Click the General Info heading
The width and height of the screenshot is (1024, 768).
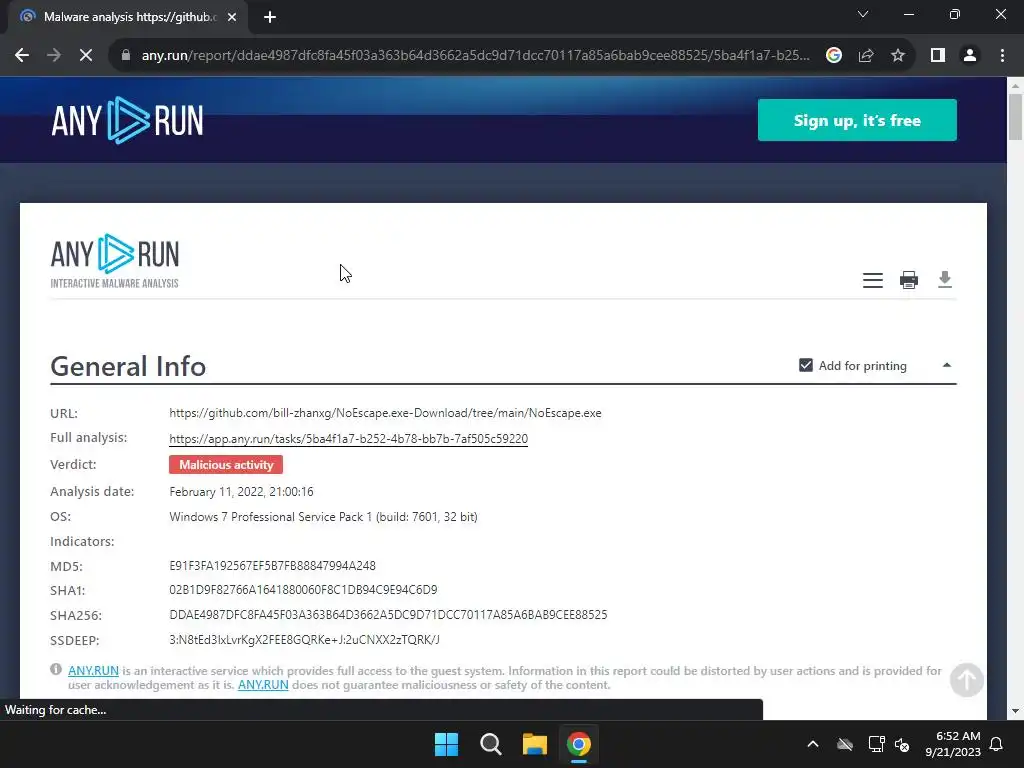tap(128, 366)
